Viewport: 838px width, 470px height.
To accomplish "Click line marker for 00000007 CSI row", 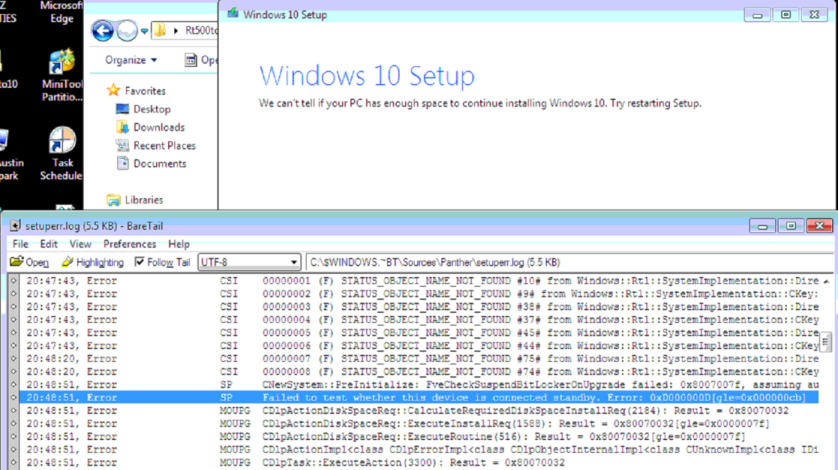I will [x=13, y=359].
